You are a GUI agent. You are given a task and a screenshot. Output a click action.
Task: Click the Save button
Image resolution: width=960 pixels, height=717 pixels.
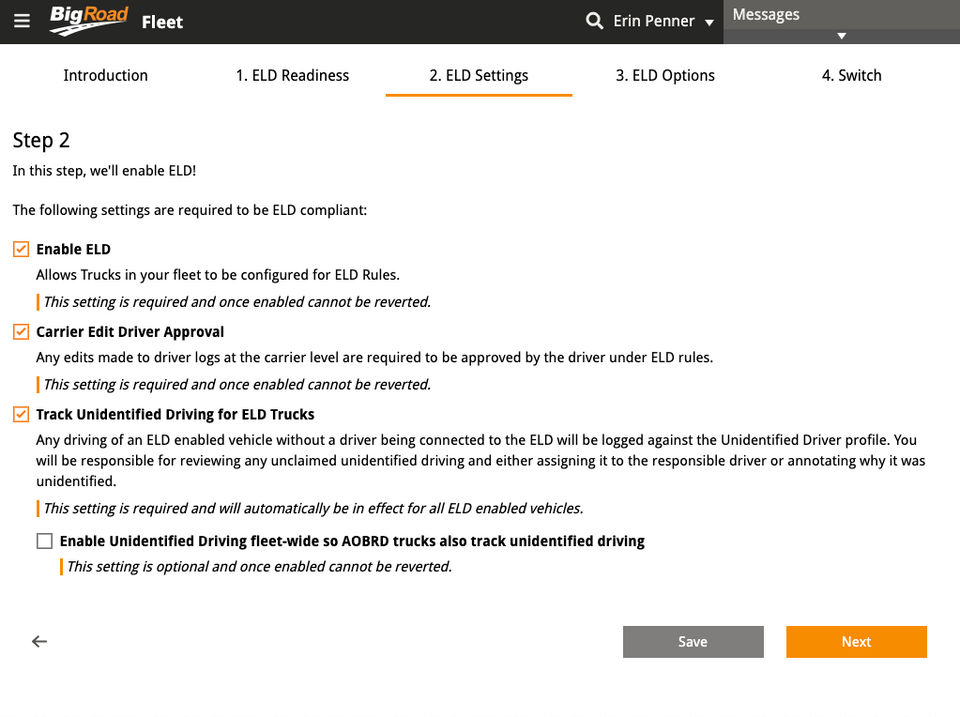point(693,642)
